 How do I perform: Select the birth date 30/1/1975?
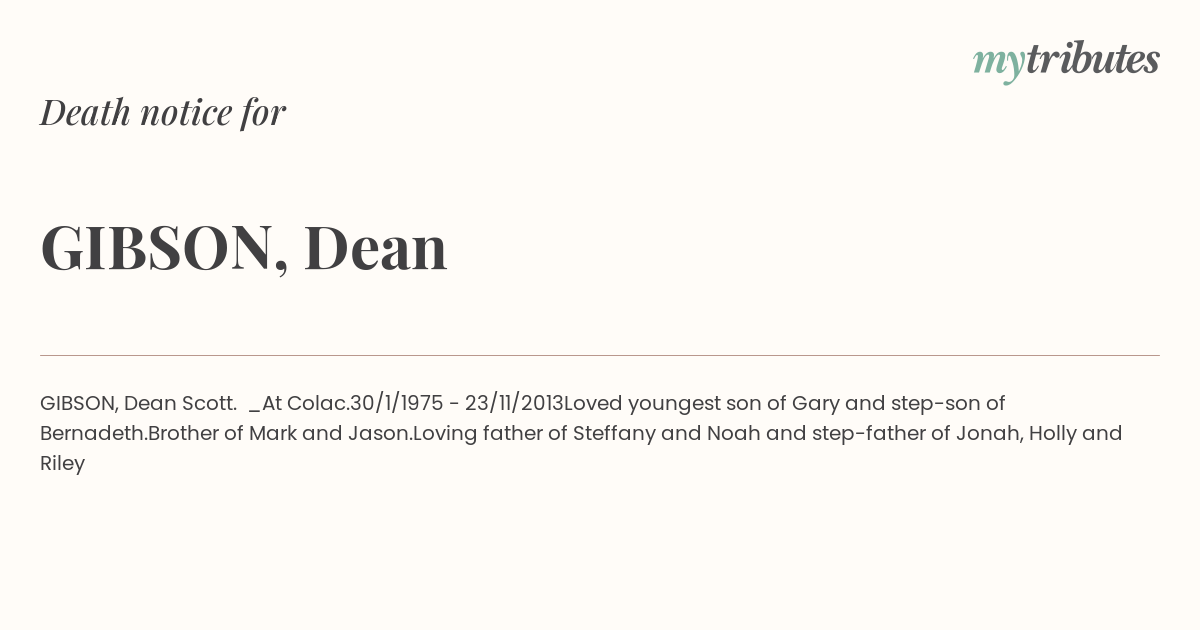[396, 403]
